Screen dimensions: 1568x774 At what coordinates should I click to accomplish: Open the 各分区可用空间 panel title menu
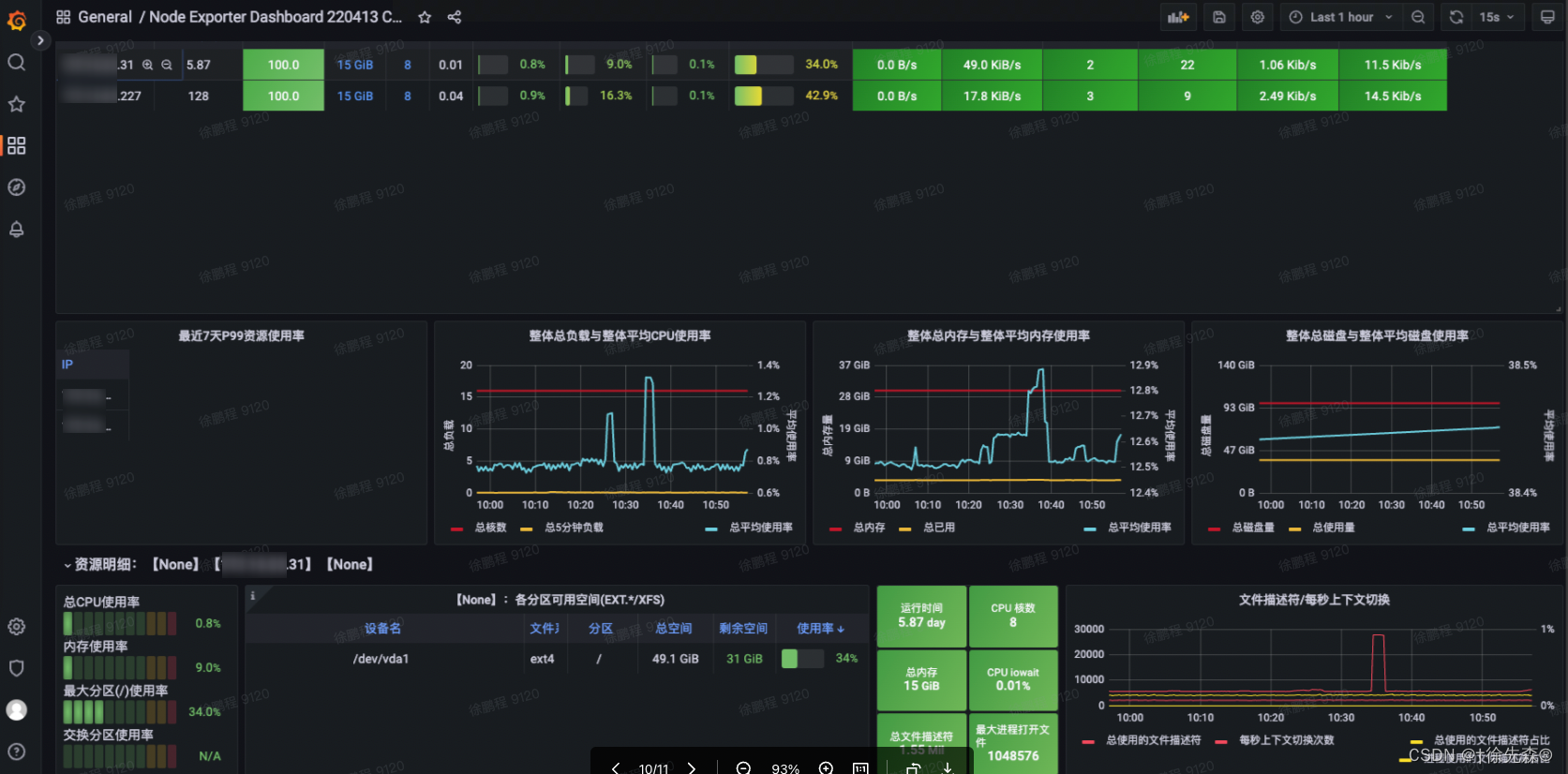(560, 600)
